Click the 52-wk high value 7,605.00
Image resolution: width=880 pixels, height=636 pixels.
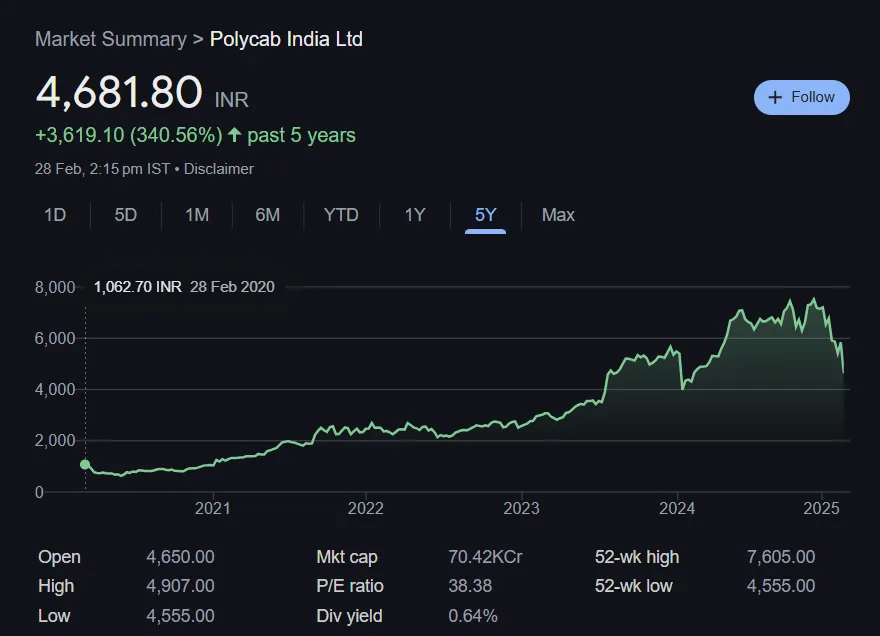click(x=781, y=557)
